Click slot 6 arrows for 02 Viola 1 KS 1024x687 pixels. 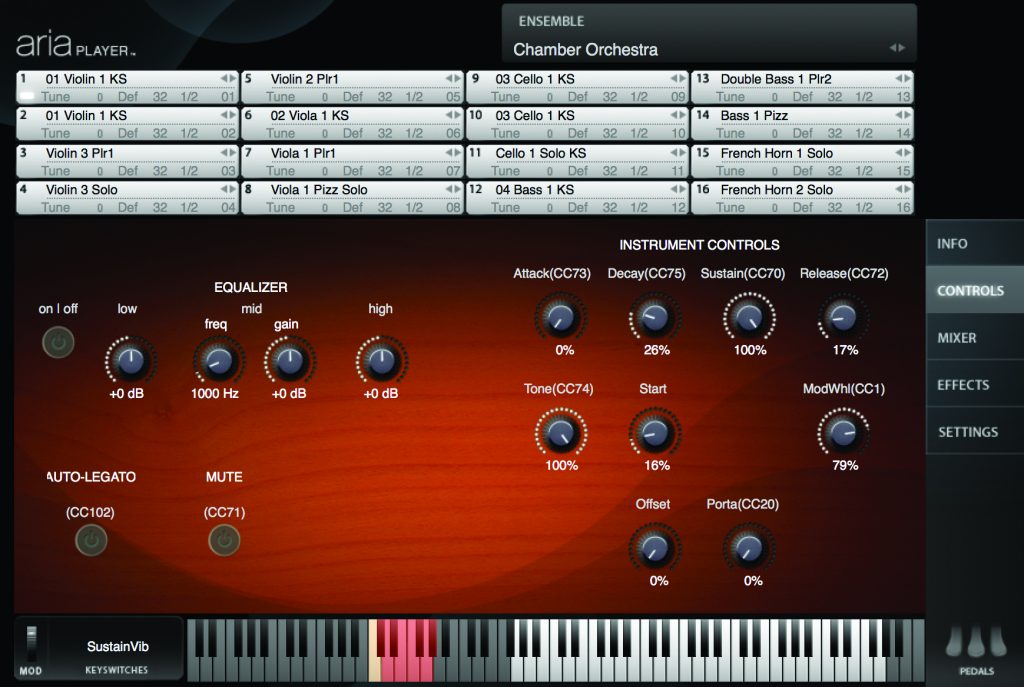(x=453, y=115)
